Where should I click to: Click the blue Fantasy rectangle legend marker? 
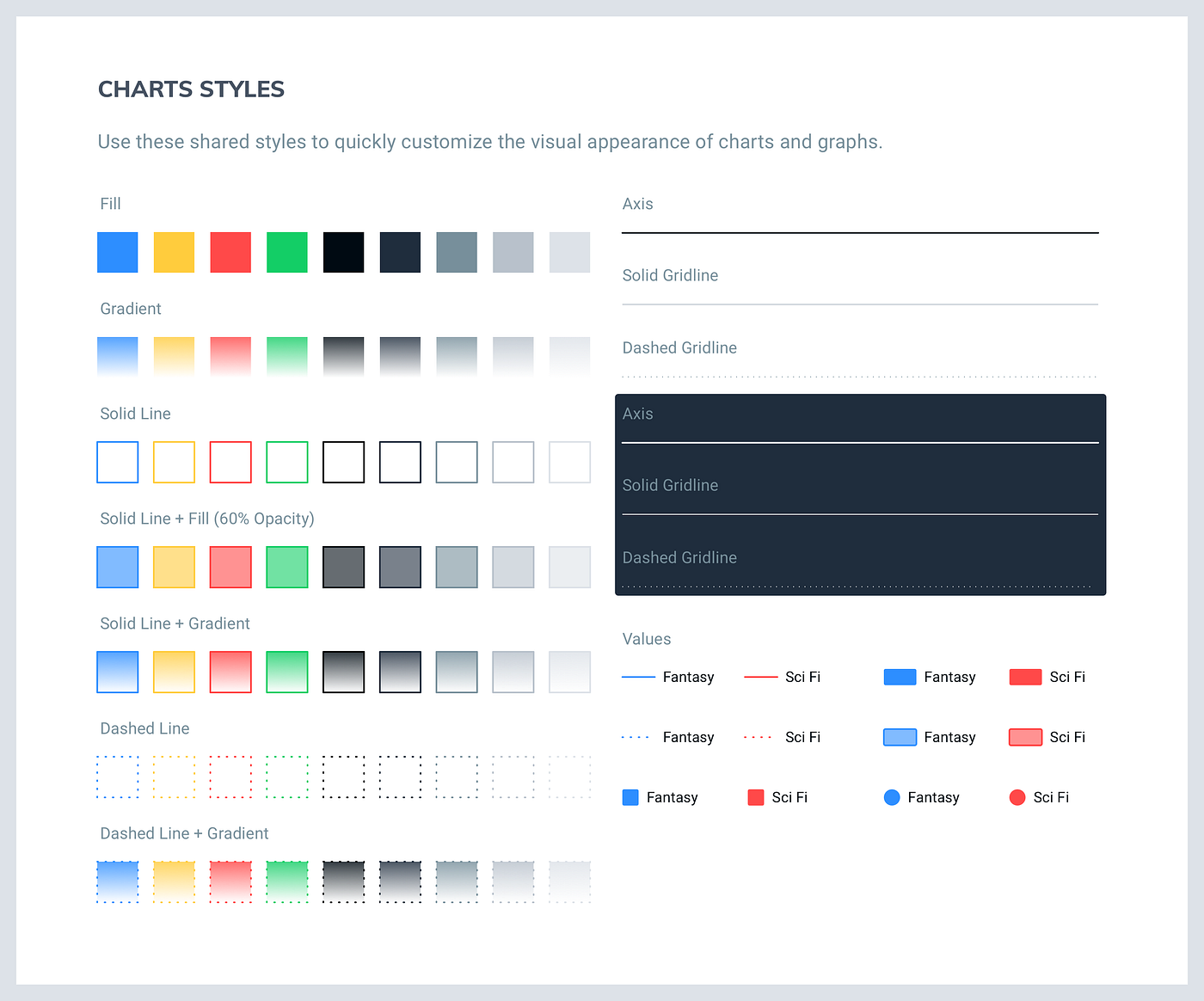point(900,677)
